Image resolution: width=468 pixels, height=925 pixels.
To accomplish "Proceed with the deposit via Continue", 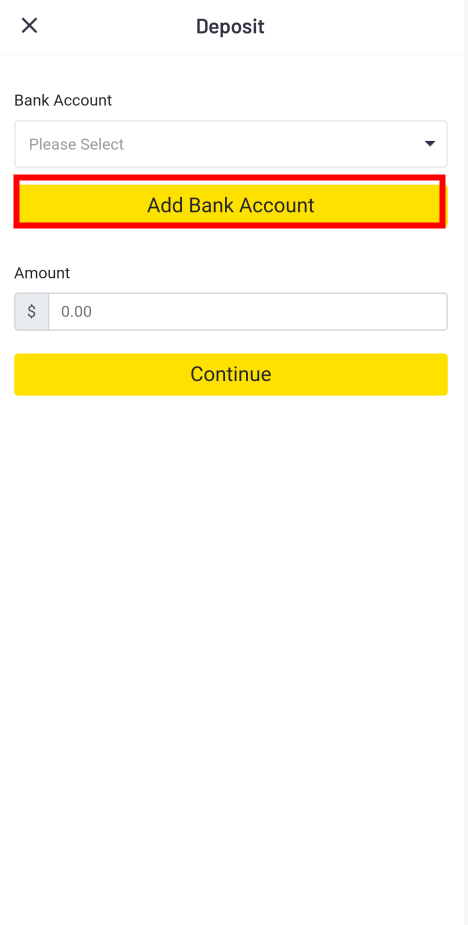I will click(x=231, y=374).
